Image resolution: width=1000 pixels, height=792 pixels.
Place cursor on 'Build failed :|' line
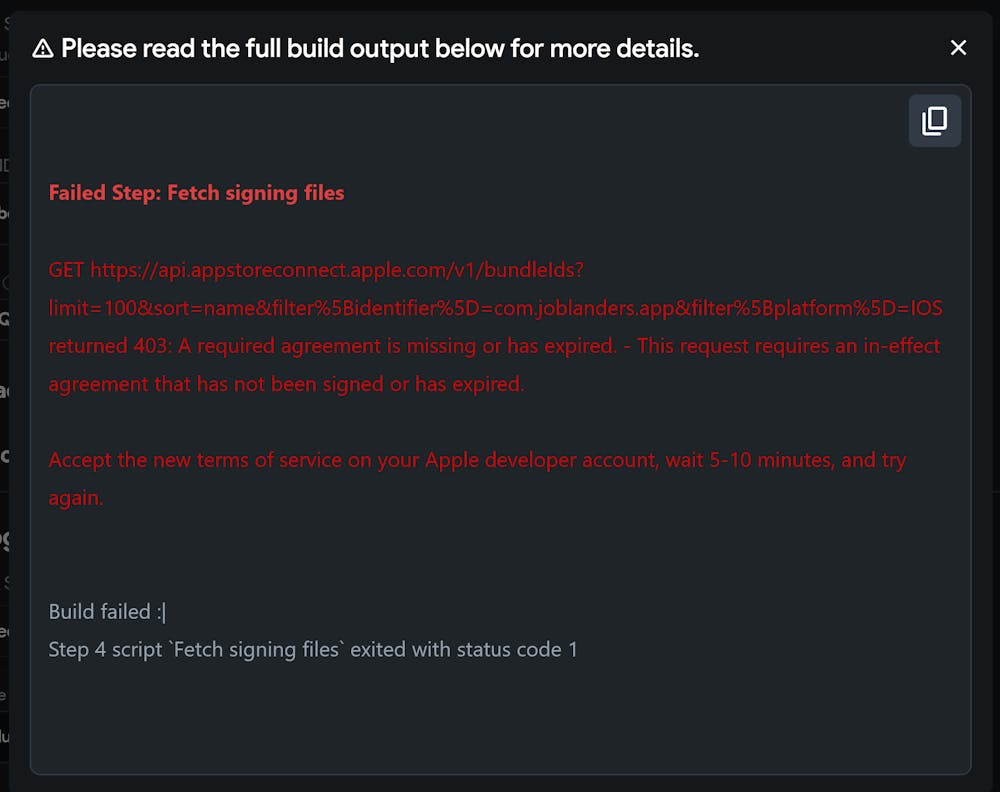[107, 612]
